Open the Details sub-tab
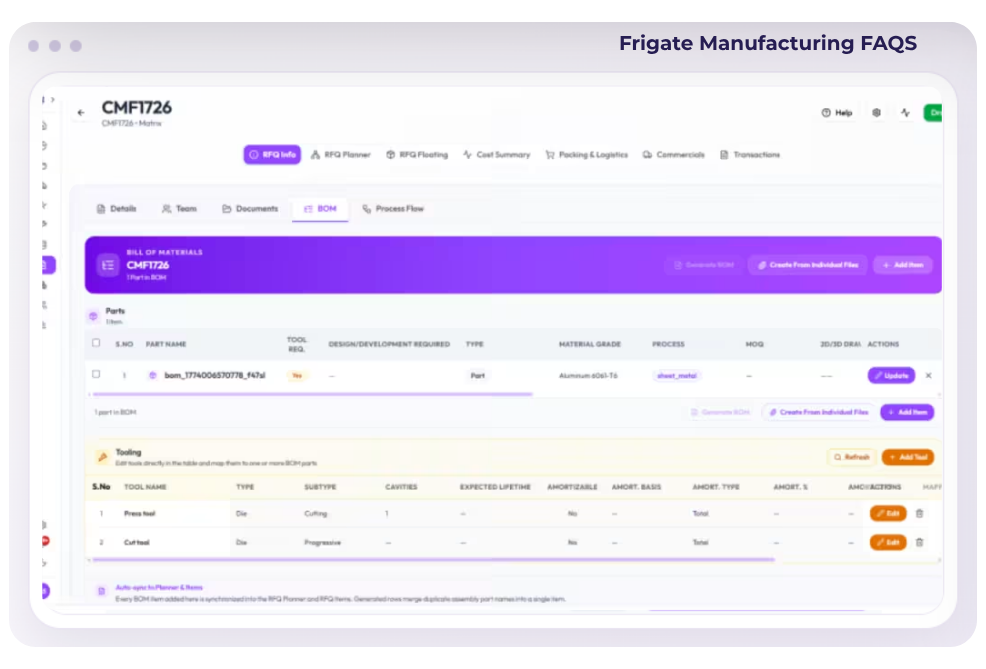 coord(116,209)
